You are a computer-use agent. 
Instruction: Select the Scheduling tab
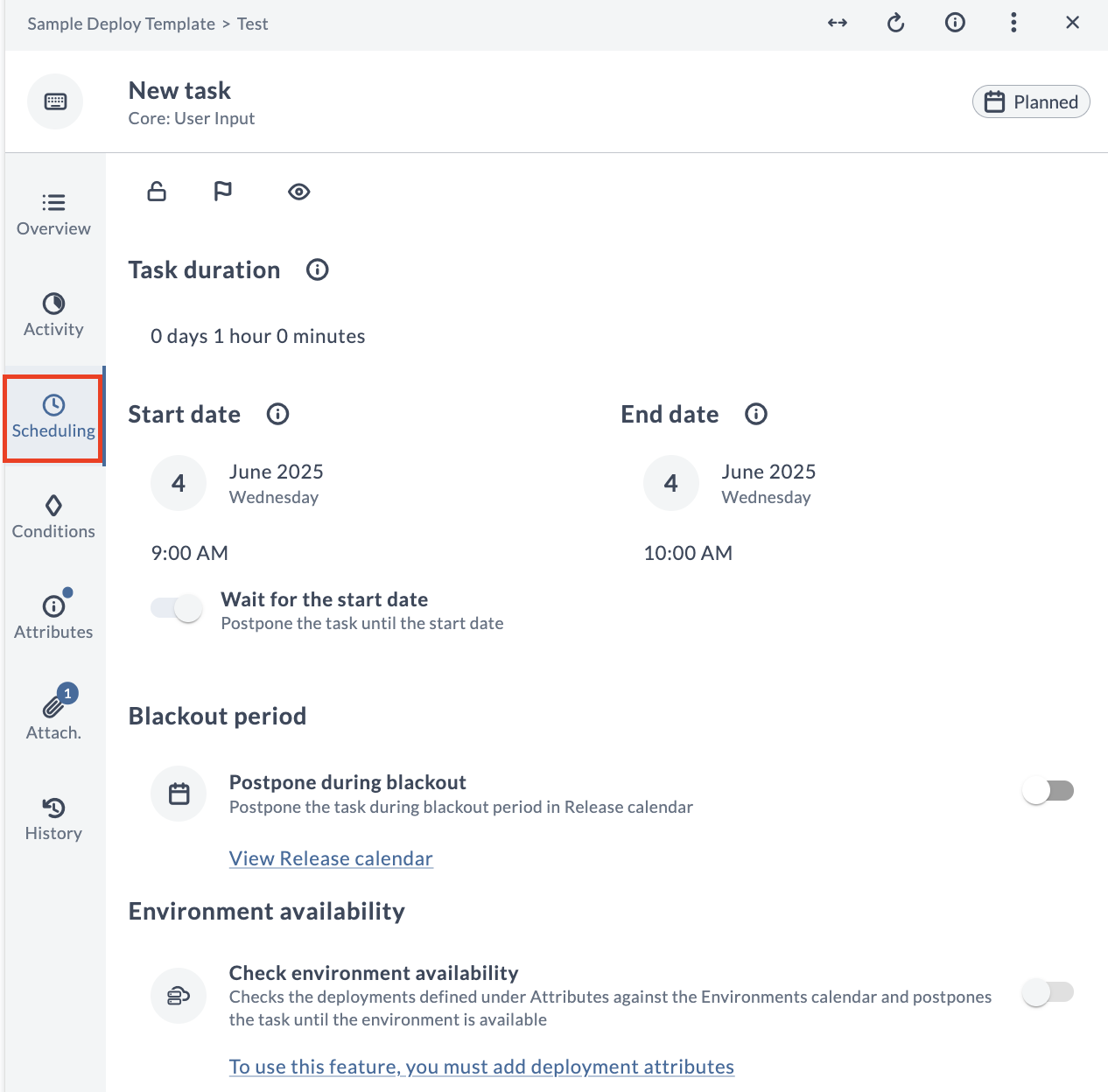point(53,417)
